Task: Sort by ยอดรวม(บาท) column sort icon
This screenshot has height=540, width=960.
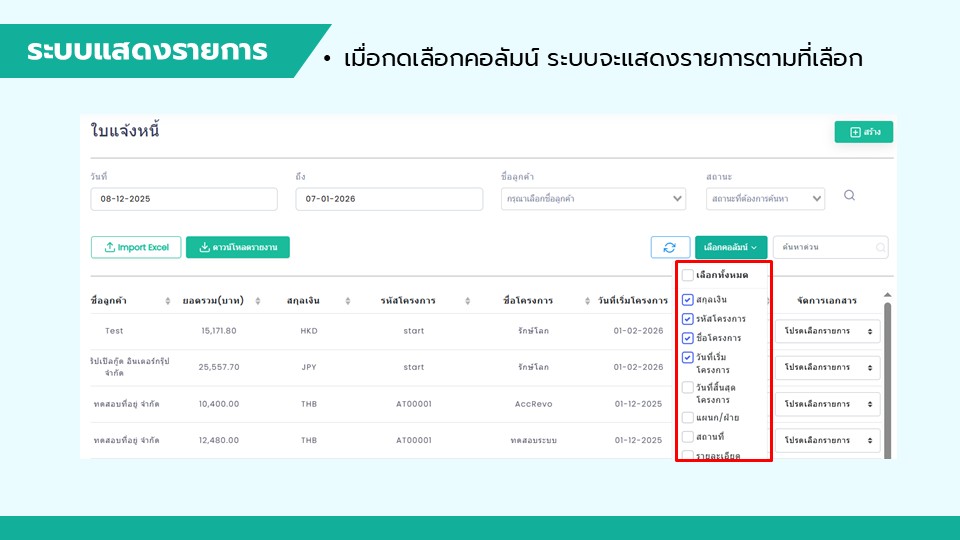Action: point(258,301)
